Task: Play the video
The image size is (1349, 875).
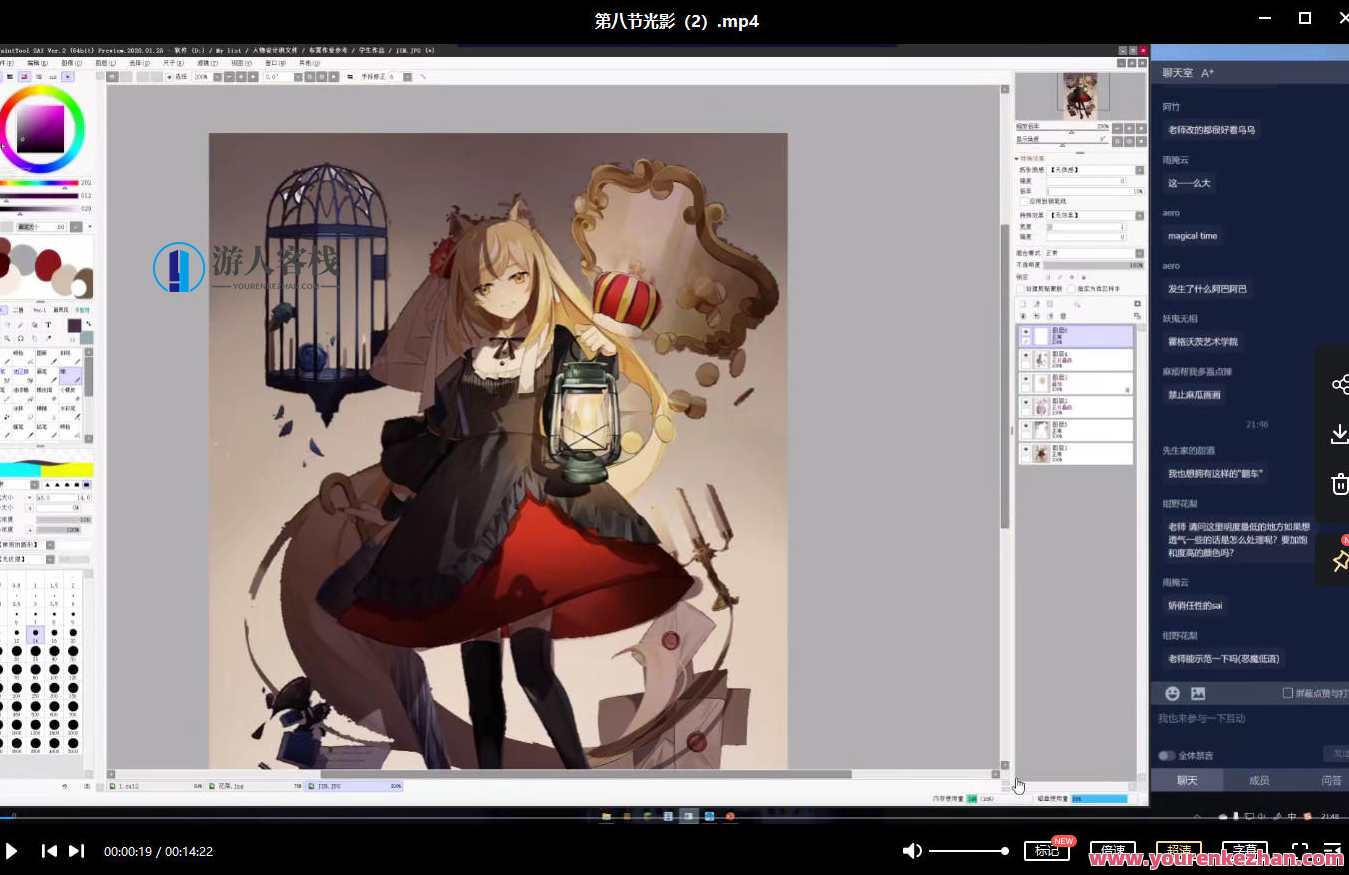Action: 11,851
